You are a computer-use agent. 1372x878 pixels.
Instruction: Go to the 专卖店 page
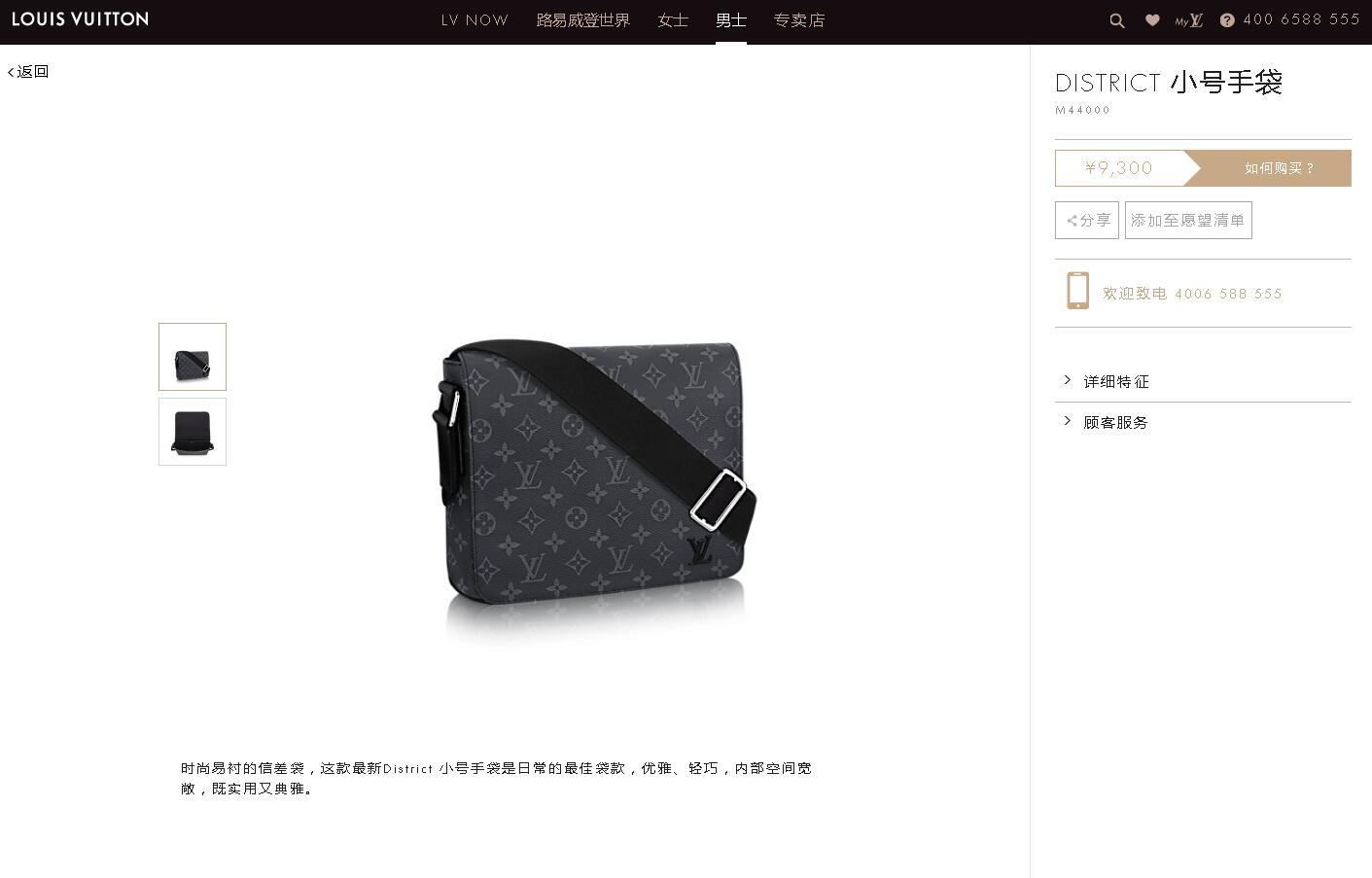coord(799,20)
